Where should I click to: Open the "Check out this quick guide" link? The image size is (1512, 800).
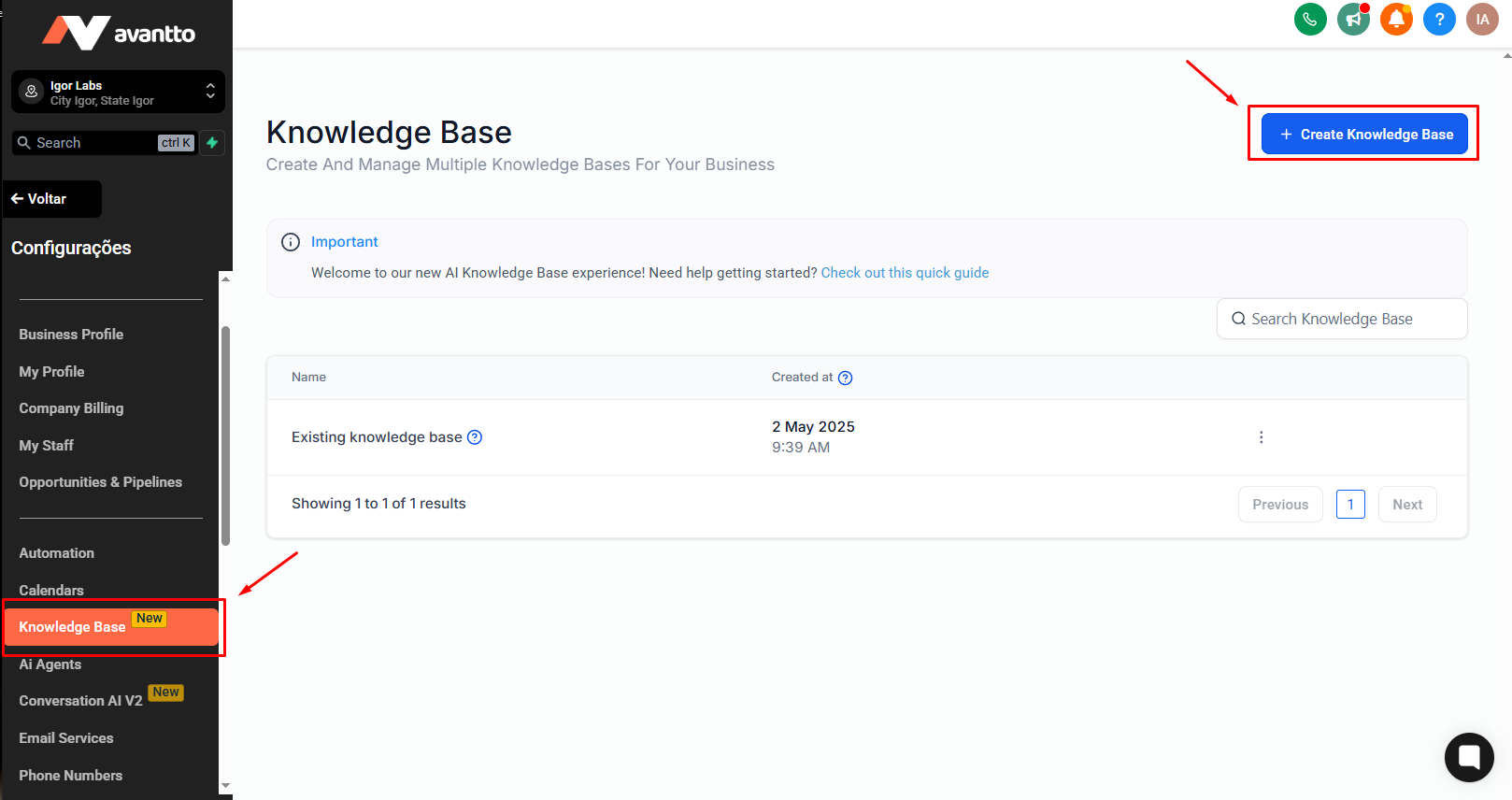[x=905, y=273]
